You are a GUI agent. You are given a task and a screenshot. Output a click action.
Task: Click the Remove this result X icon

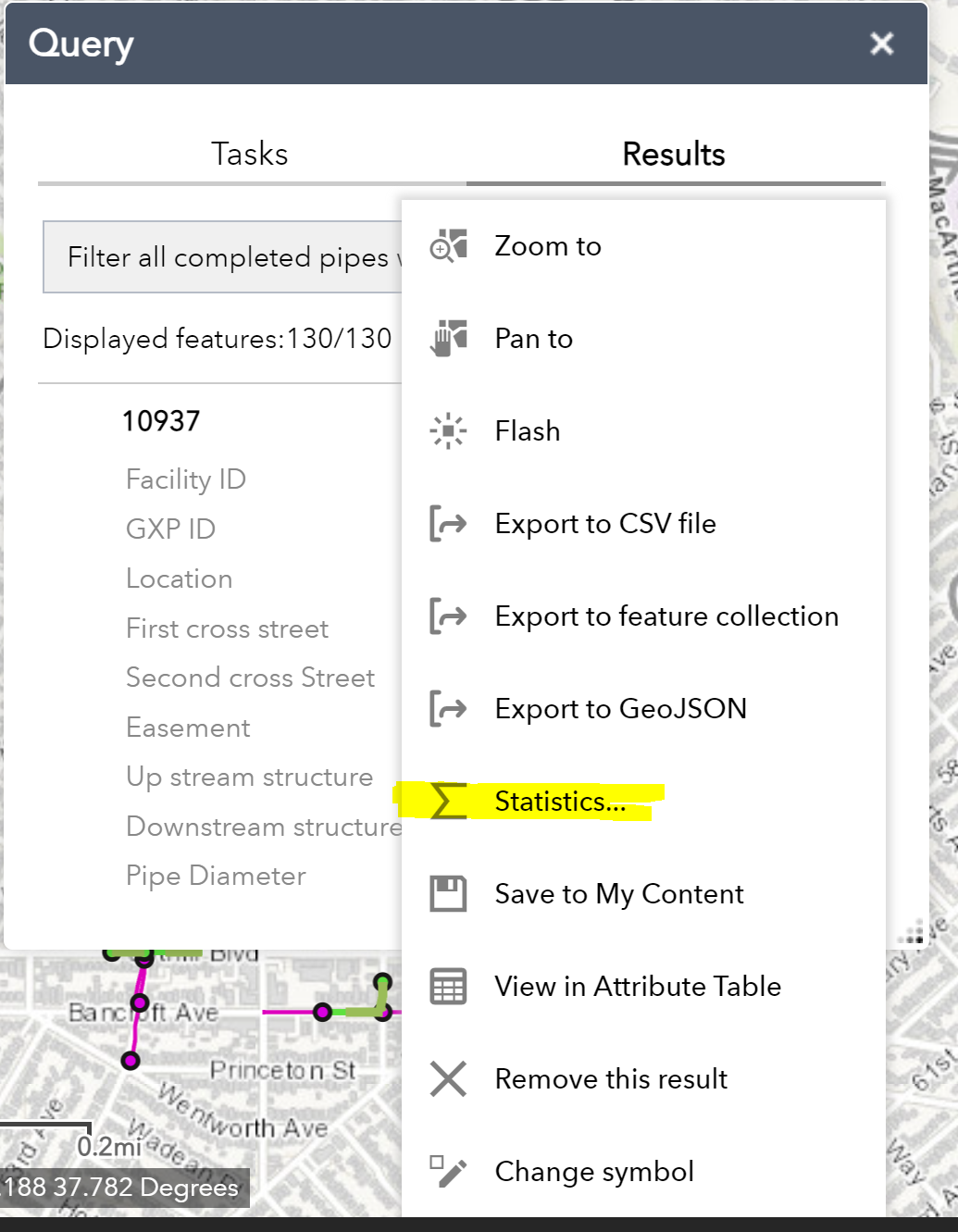click(x=447, y=1078)
